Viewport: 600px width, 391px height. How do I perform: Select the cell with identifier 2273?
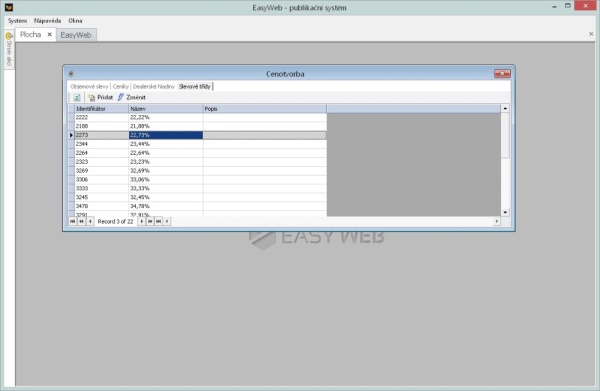(101, 135)
